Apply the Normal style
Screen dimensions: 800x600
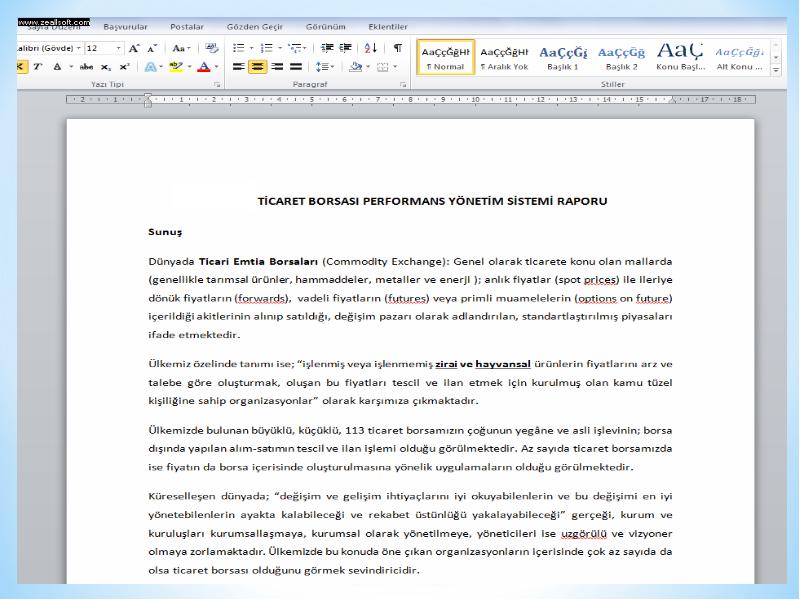(445, 58)
